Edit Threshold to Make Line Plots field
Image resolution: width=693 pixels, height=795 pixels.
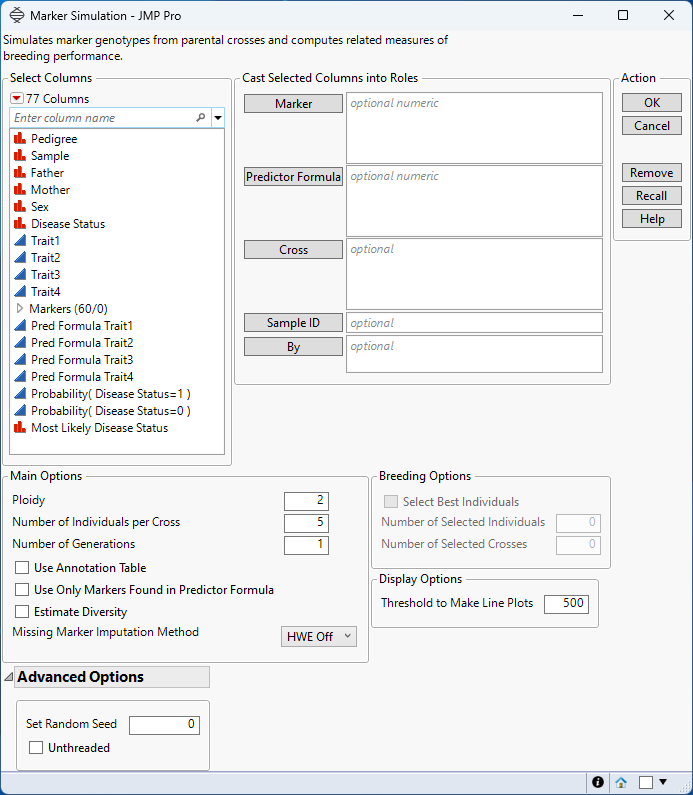566,604
